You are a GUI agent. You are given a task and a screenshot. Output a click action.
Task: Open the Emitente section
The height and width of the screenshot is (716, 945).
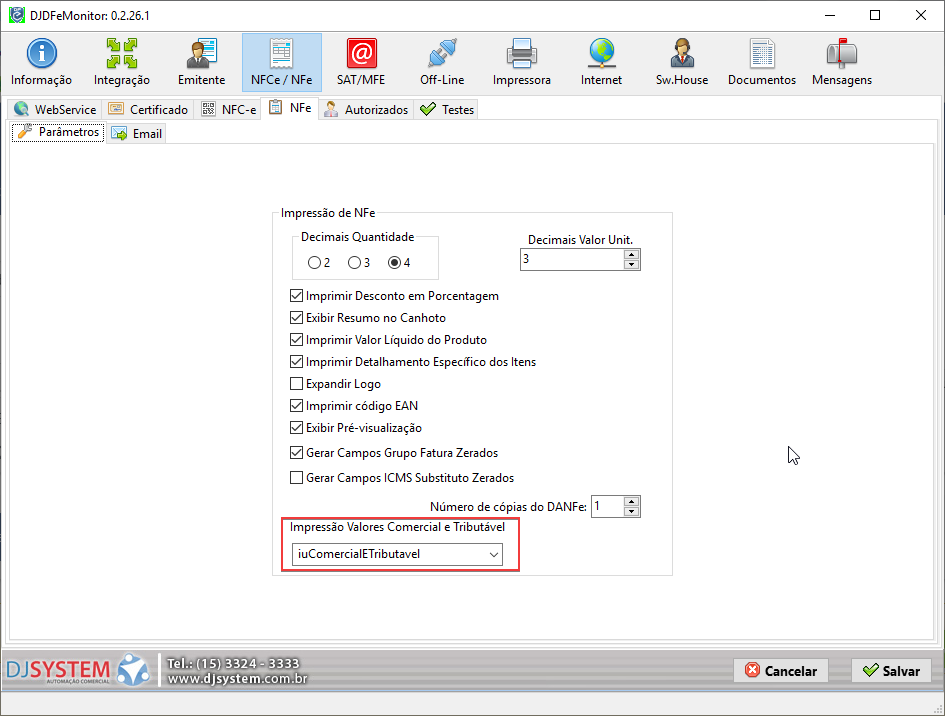pos(201,62)
